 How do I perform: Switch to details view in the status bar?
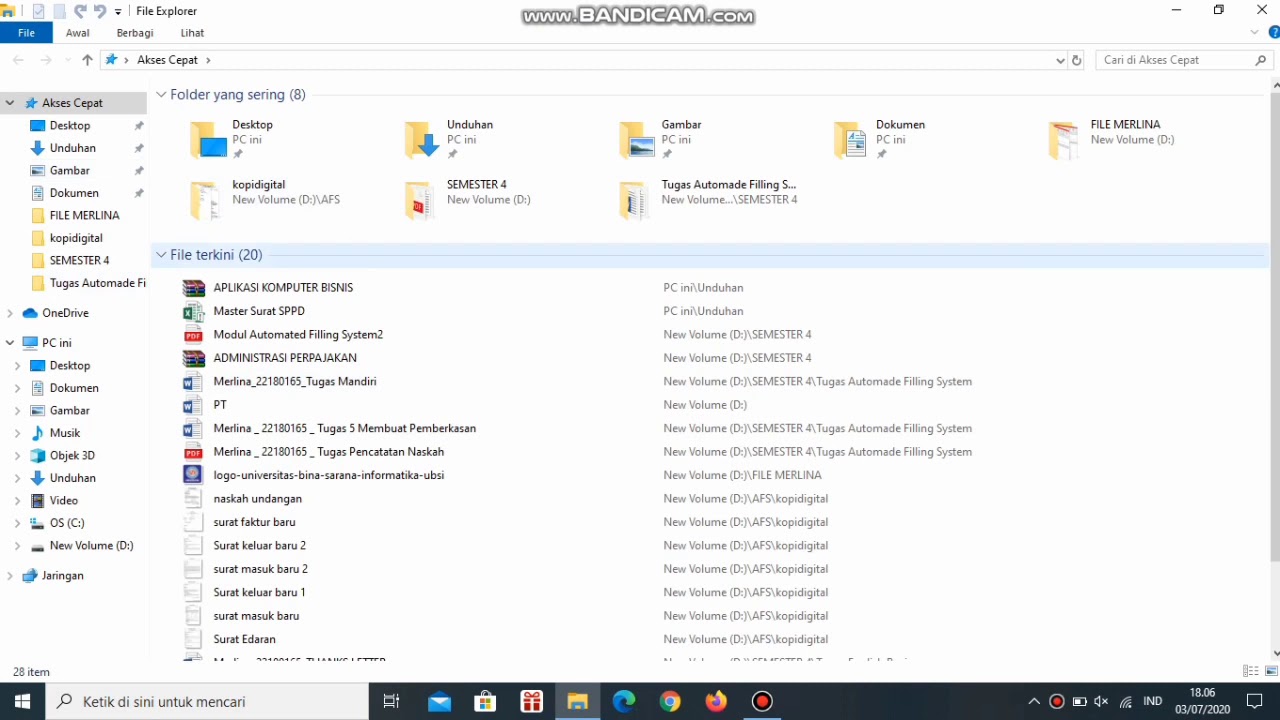(1250, 671)
